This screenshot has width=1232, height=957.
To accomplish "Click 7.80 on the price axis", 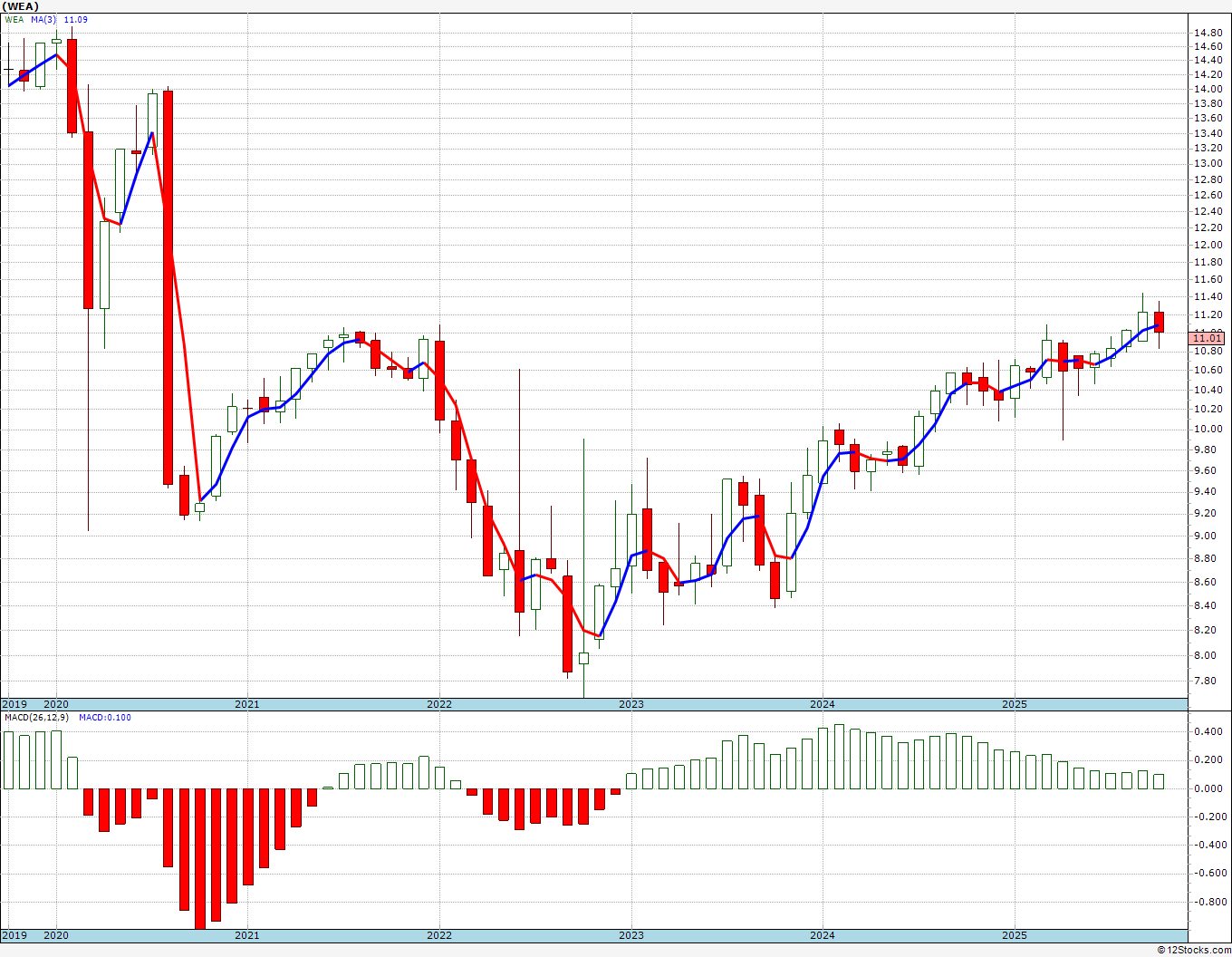I will [1206, 681].
